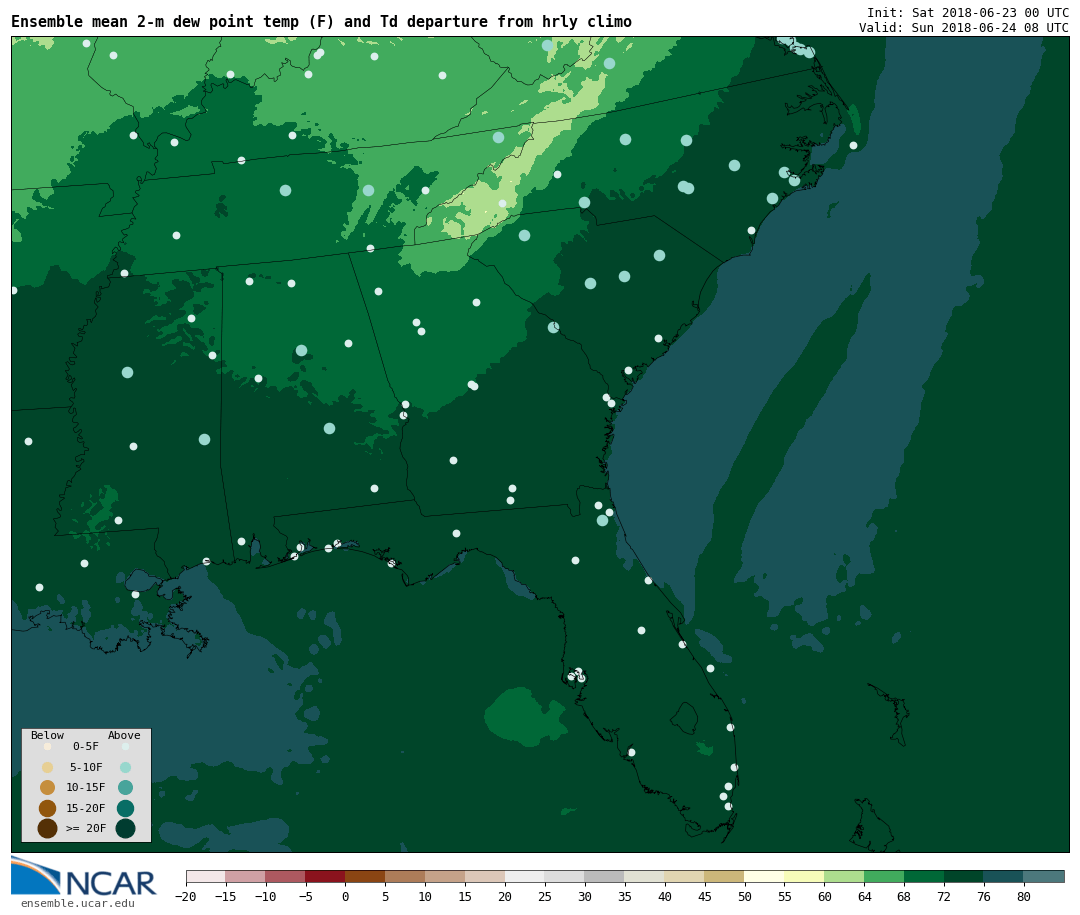
Task: Click the '>= 20F' legend label
Action: tap(86, 828)
